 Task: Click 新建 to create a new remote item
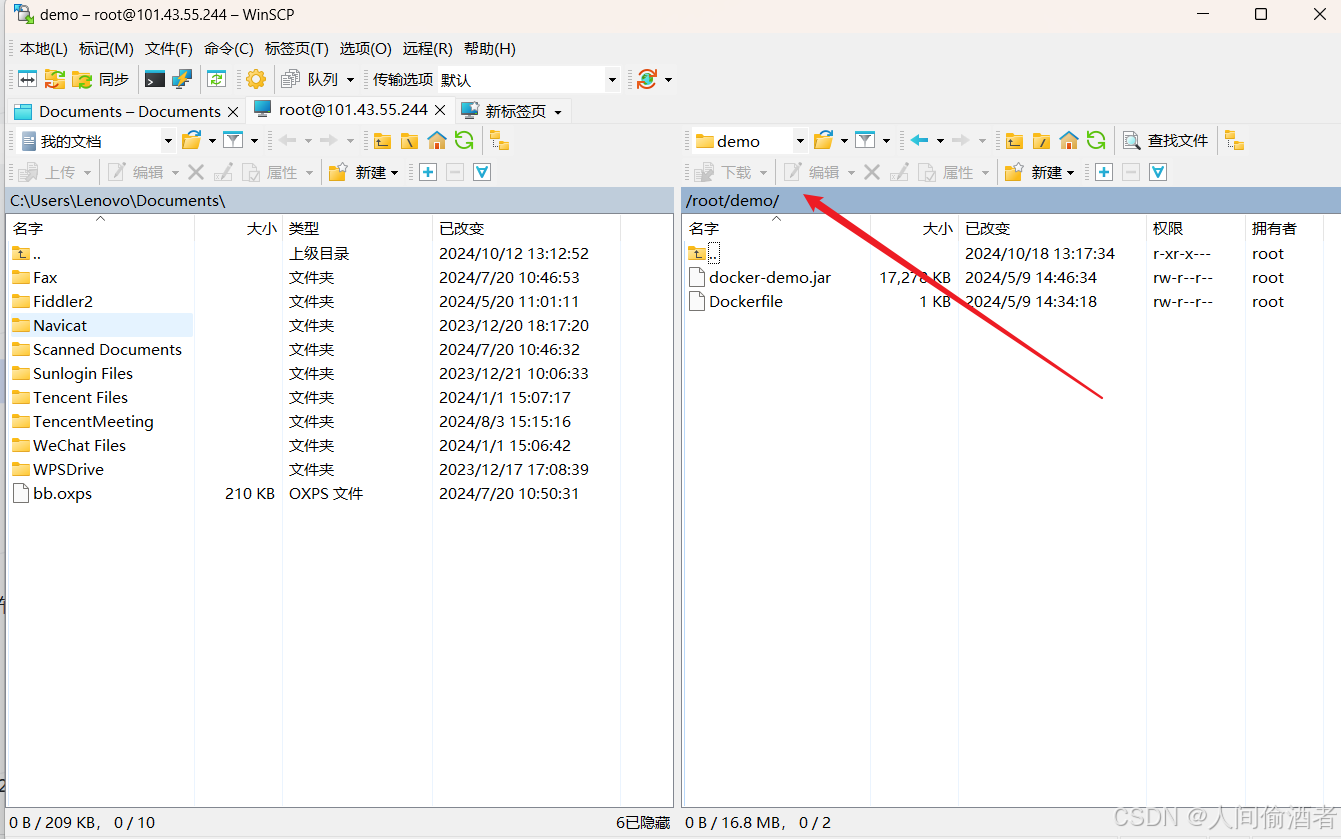(x=1040, y=172)
